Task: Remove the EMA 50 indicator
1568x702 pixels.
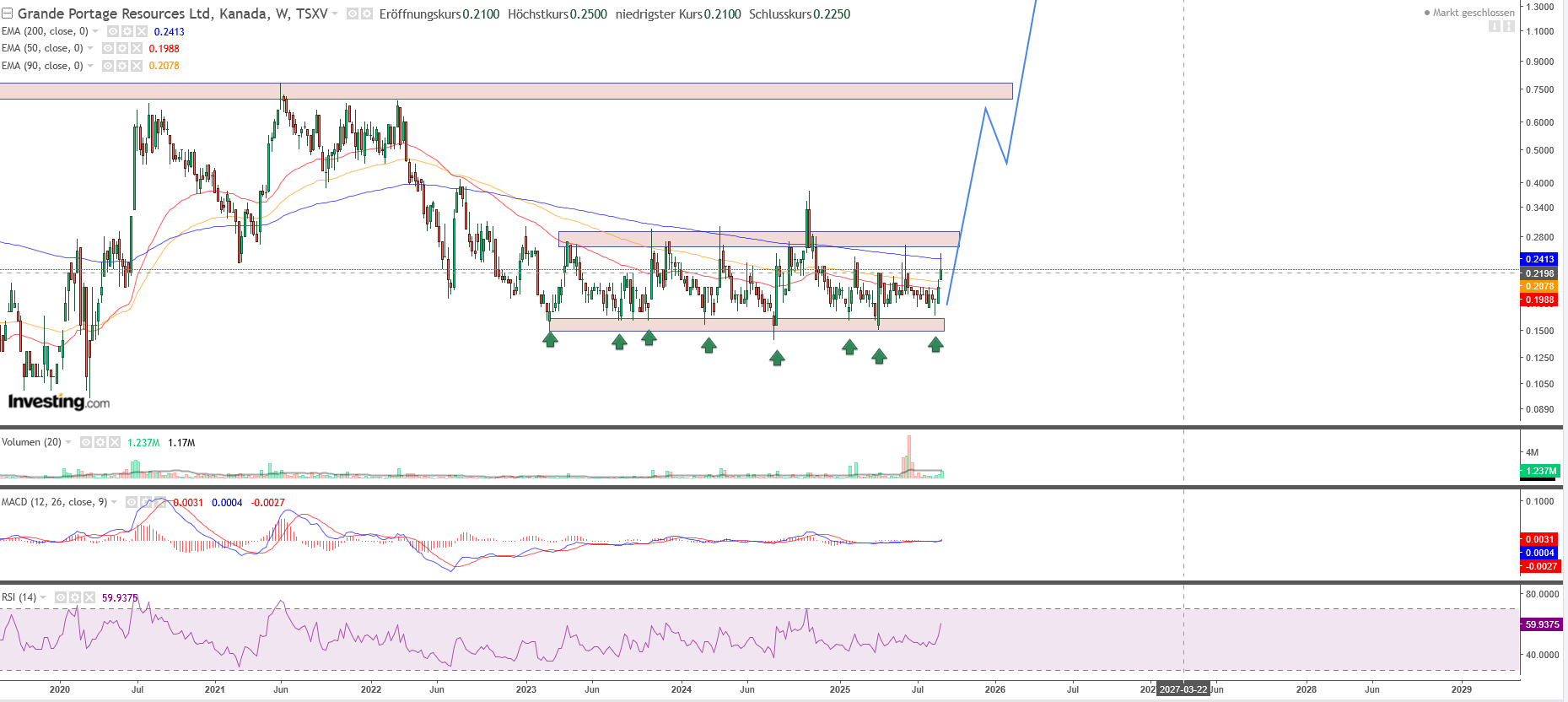Action: (137, 48)
